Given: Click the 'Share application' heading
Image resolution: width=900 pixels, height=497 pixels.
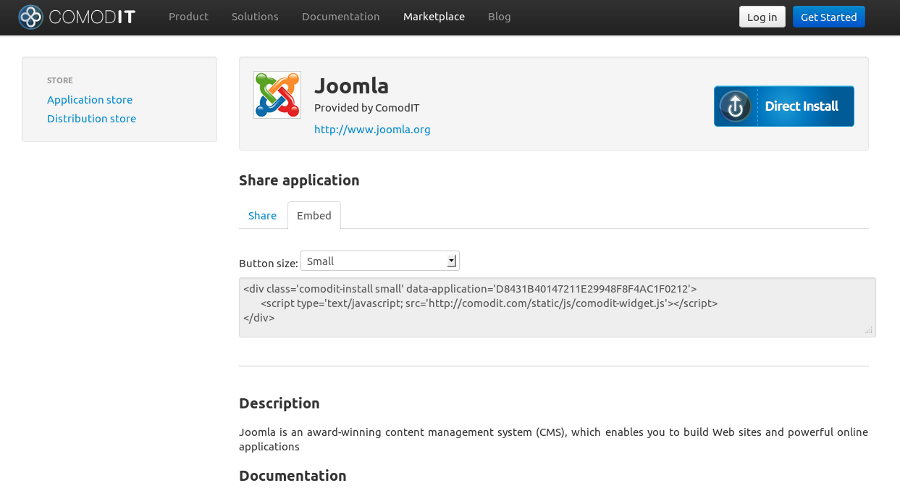Looking at the screenshot, I should click(299, 181).
